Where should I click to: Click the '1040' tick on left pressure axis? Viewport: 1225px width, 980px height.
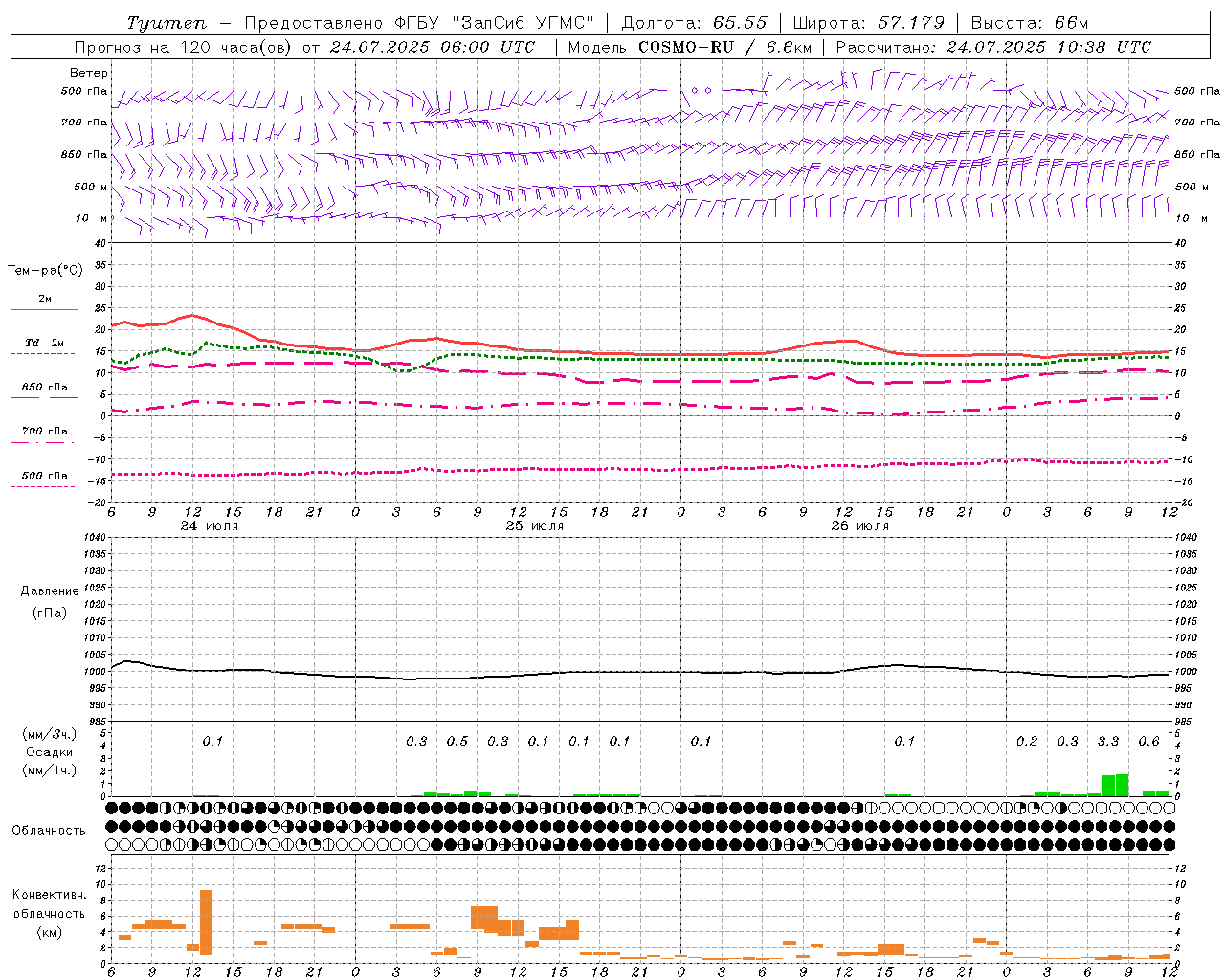(x=96, y=537)
